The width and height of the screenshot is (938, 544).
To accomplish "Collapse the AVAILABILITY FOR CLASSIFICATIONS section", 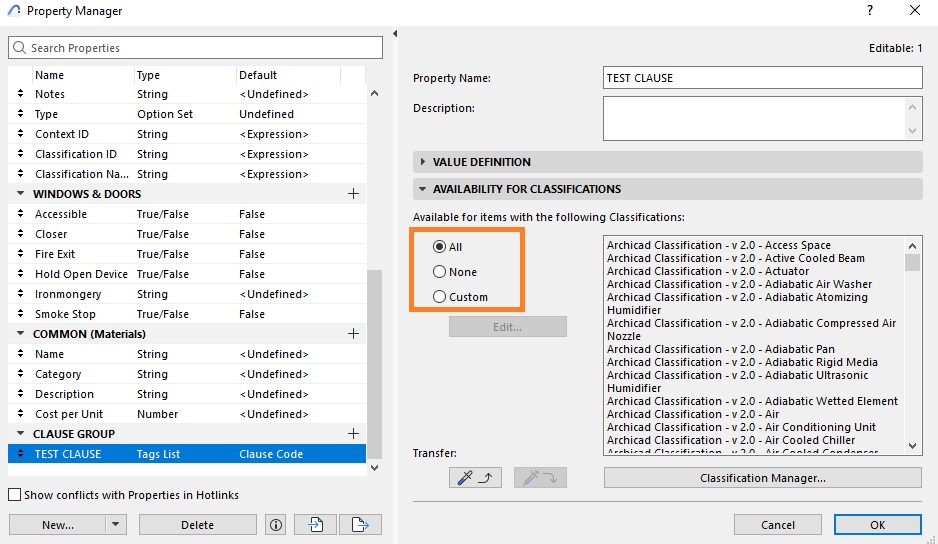I will pos(422,189).
